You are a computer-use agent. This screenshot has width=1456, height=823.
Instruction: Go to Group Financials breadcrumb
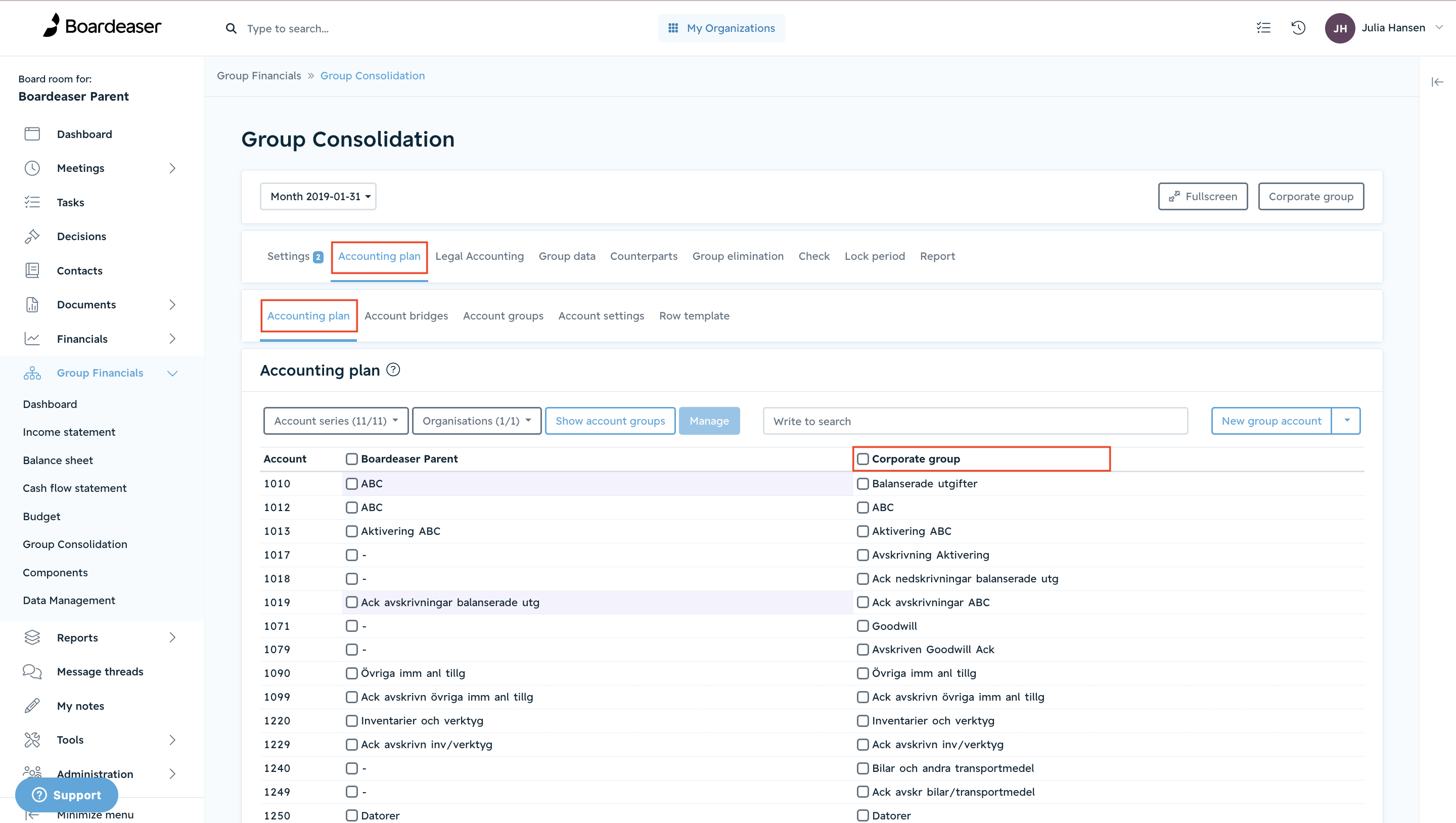(259, 76)
